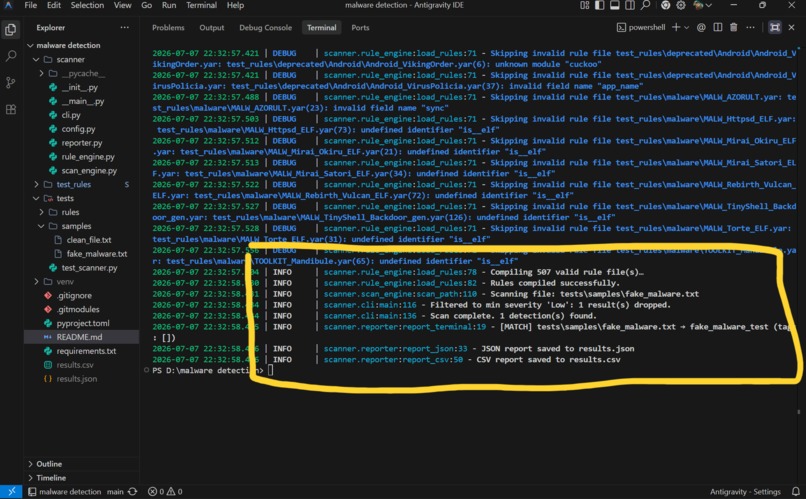Kill terminal with trash icon
Screen dimensions: 806x499
[734, 27]
